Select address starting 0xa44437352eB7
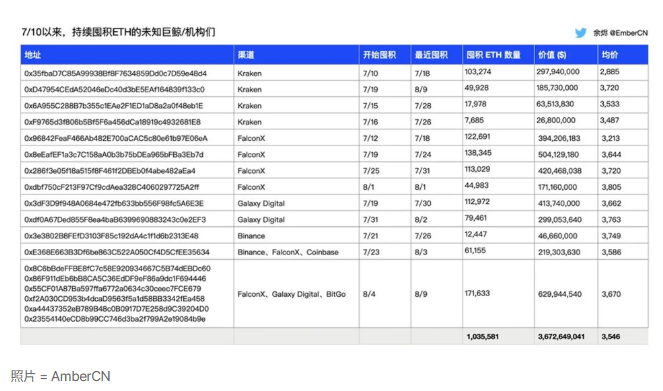 point(116,309)
